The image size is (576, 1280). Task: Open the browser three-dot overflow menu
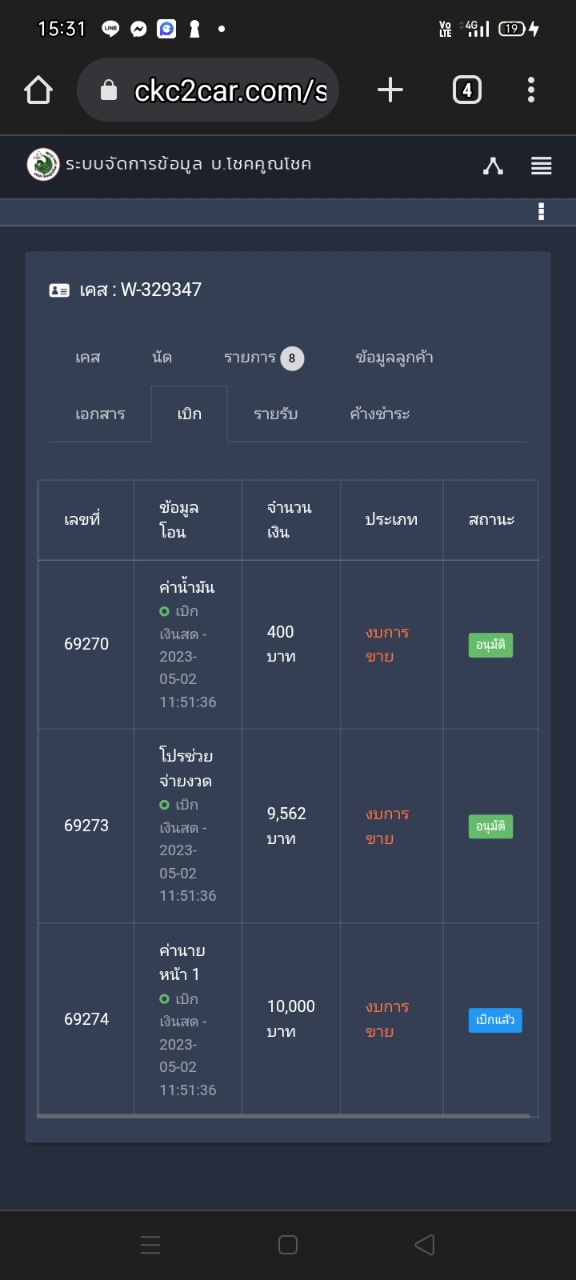[531, 90]
